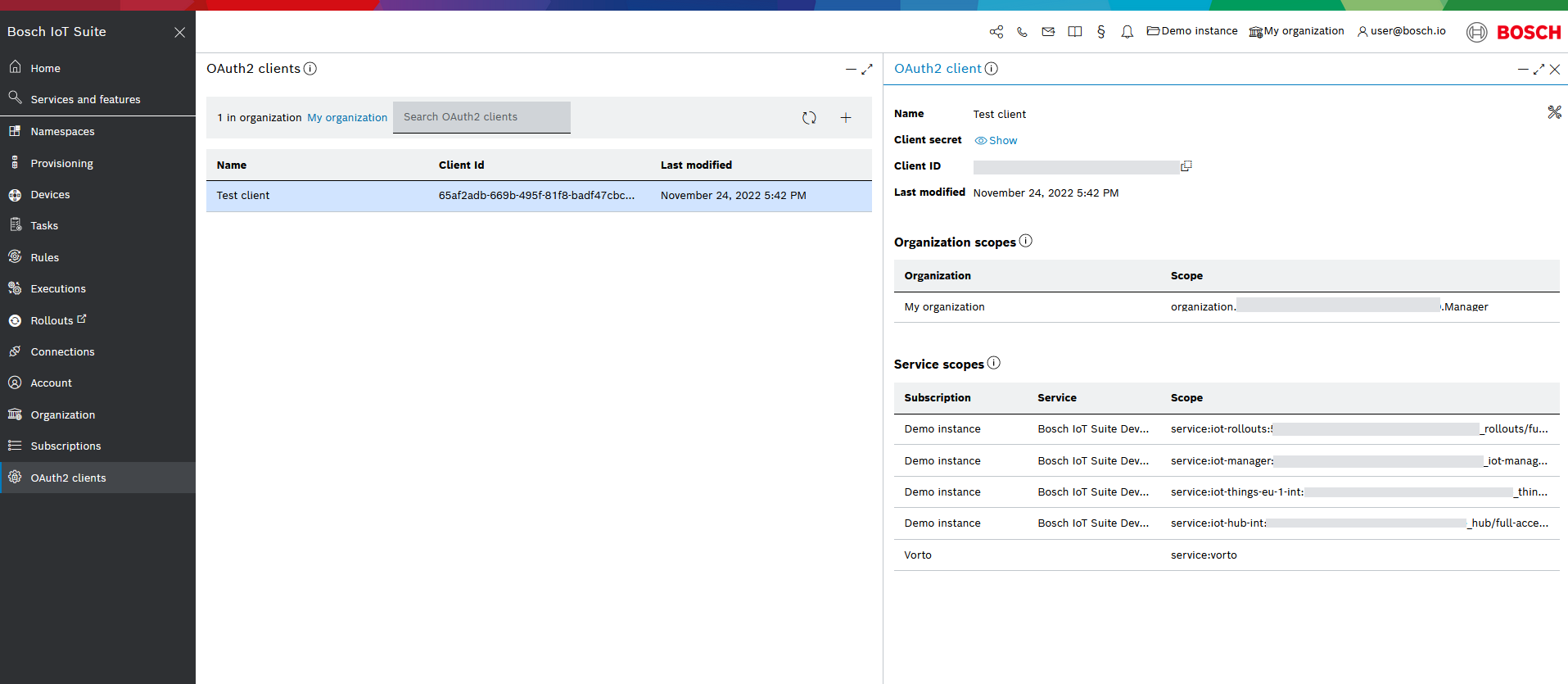Click the My organization scope row
This screenshot has width=1568, height=684.
click(x=1227, y=307)
